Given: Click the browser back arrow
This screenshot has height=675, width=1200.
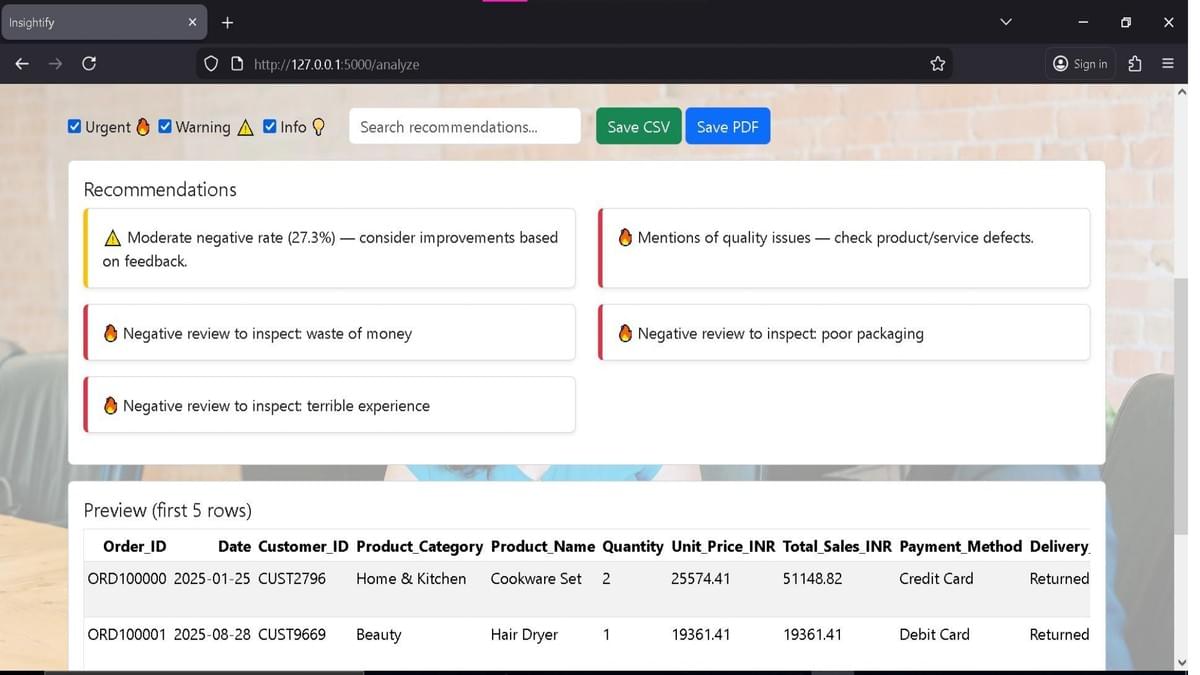Looking at the screenshot, I should pos(22,64).
